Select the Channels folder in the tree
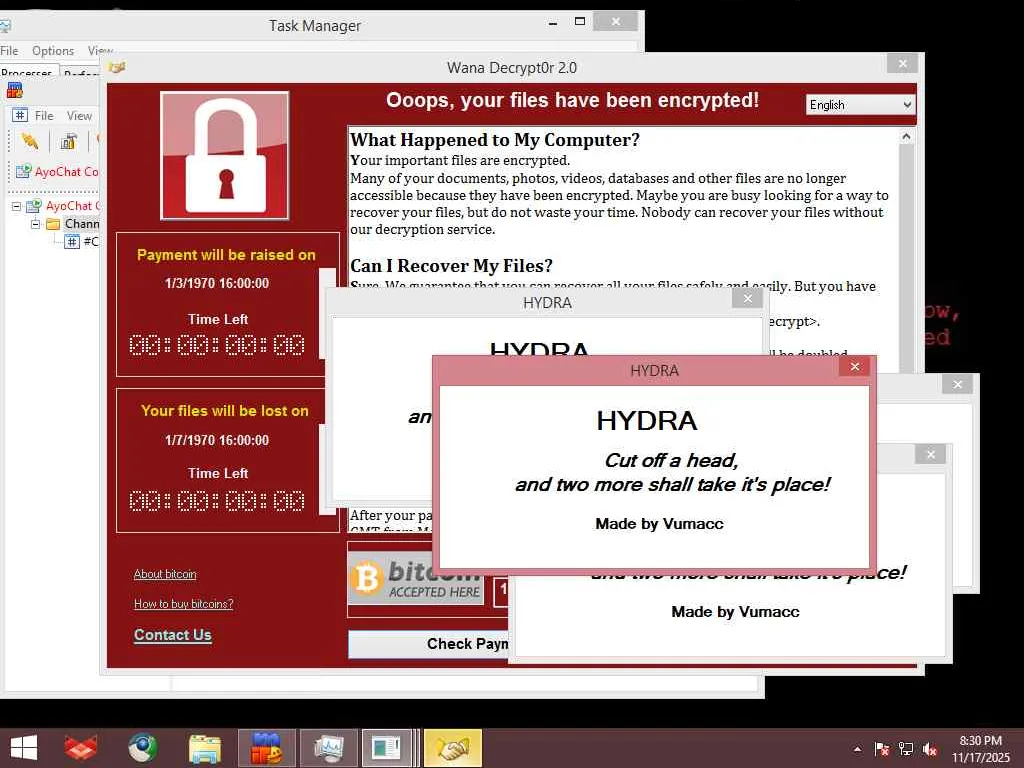 (82, 224)
